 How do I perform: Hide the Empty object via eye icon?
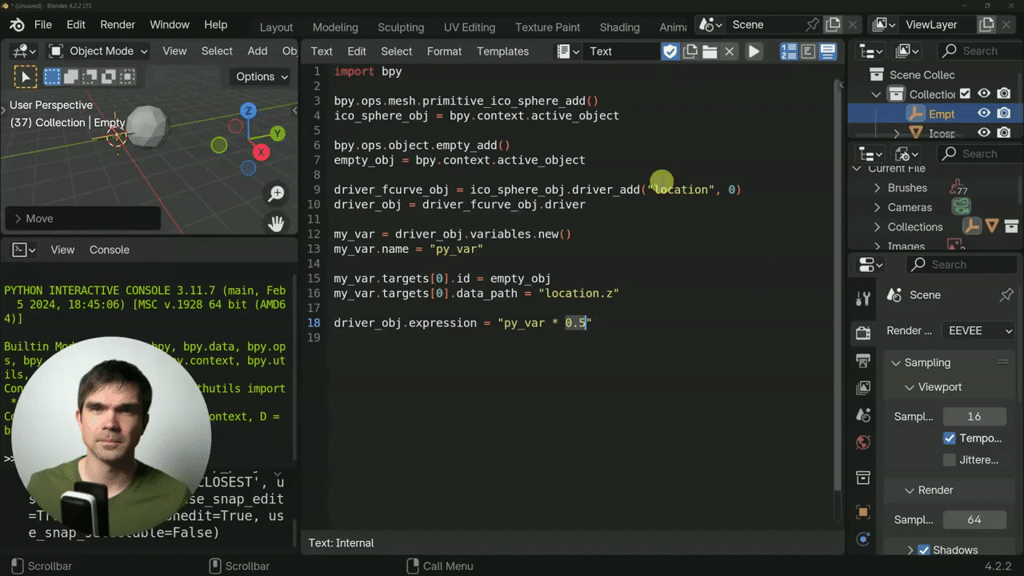coord(984,114)
